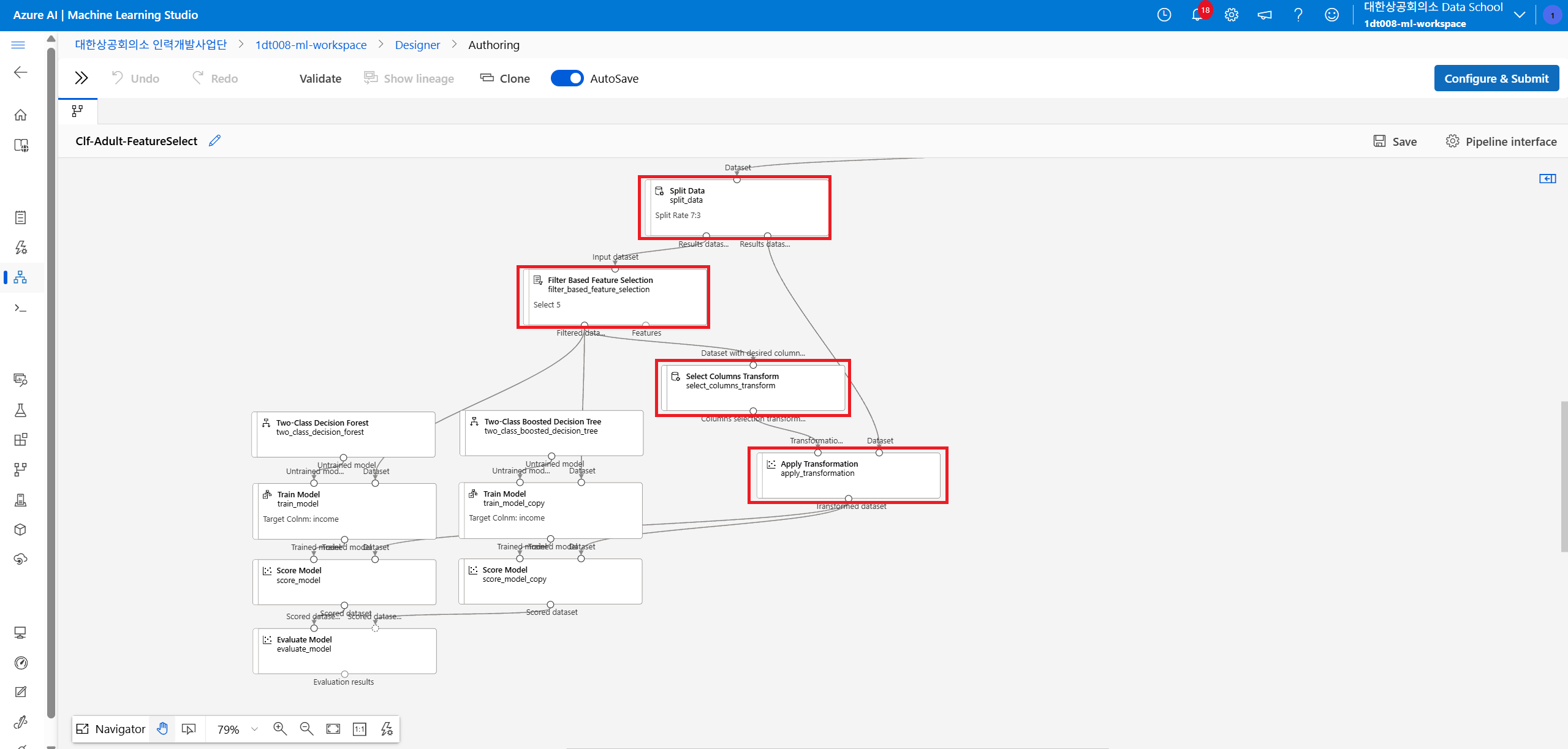Click the recent activity clock icon

1164,15
